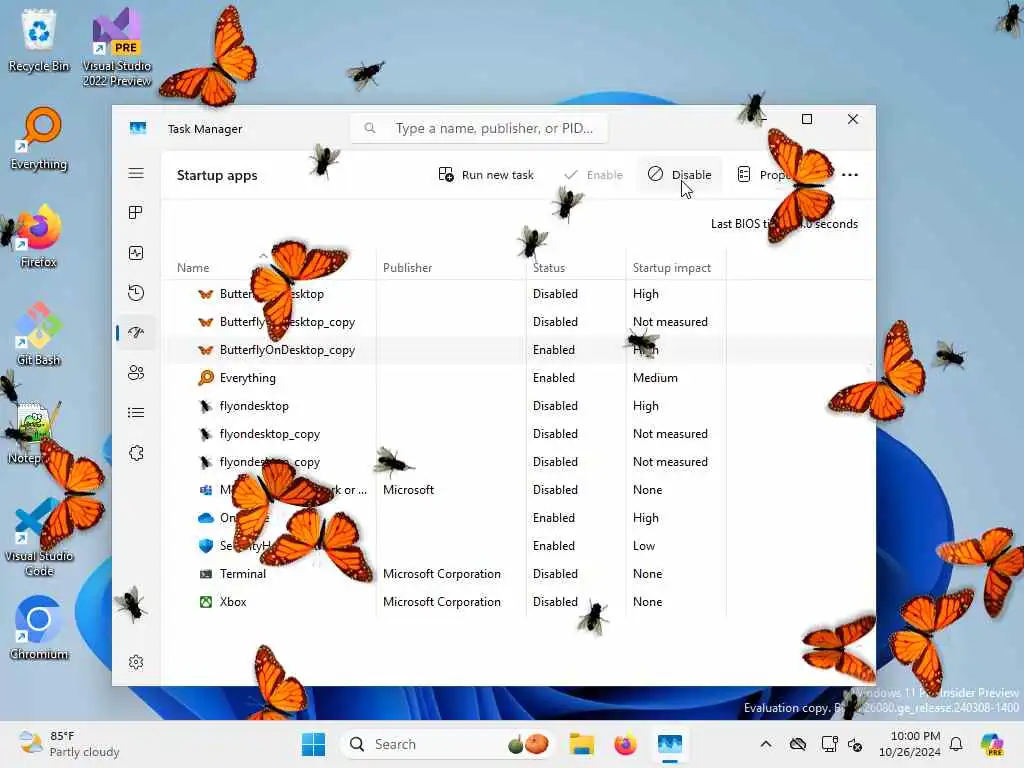Click the taskbar Search box
Screen dimensions: 1024x768
pyautogui.click(x=446, y=744)
